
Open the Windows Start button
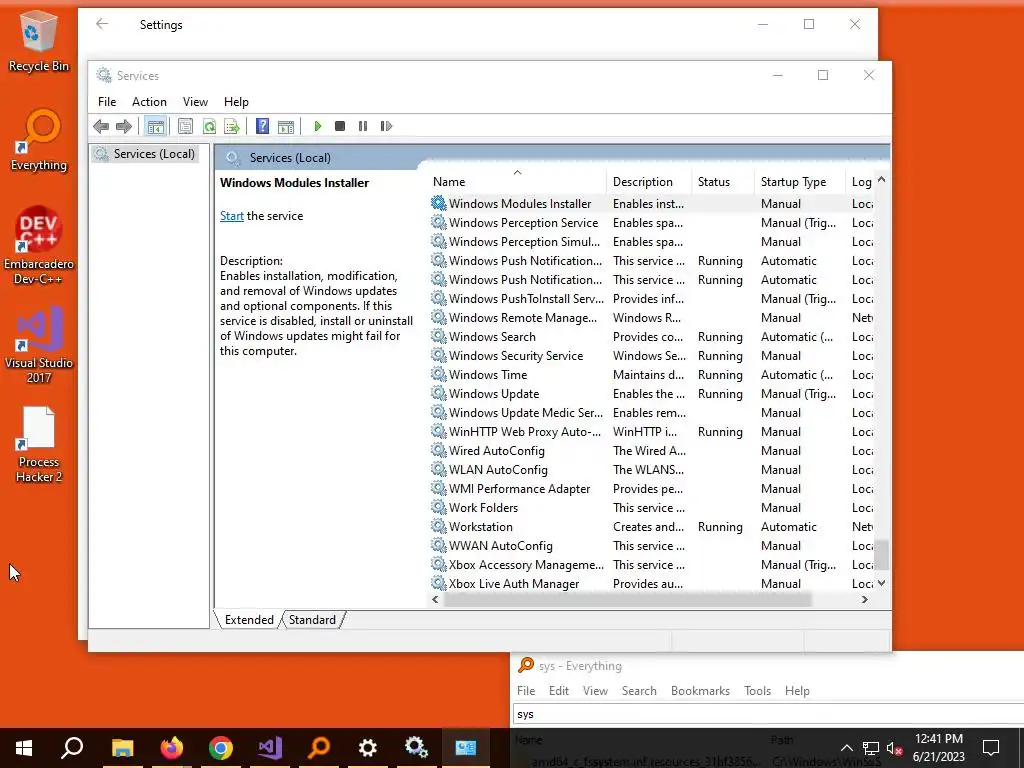click(x=24, y=748)
